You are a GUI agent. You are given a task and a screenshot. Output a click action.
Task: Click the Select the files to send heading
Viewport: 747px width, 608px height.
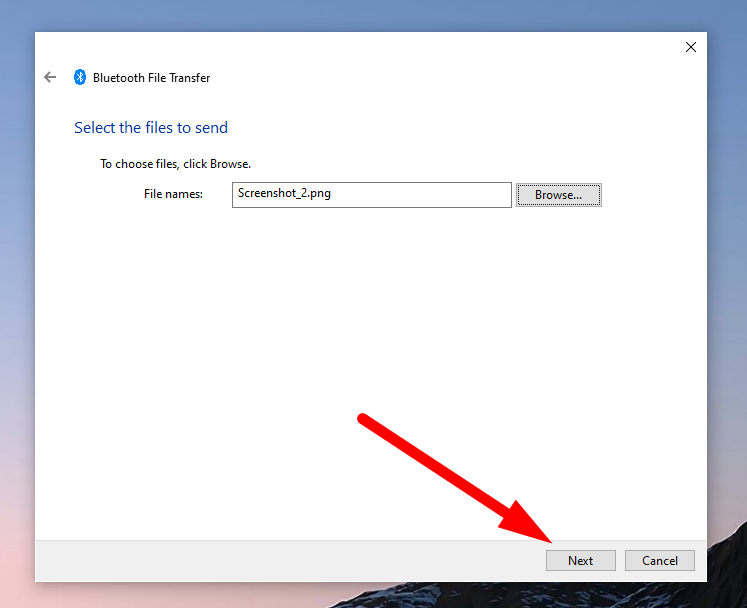(x=151, y=128)
